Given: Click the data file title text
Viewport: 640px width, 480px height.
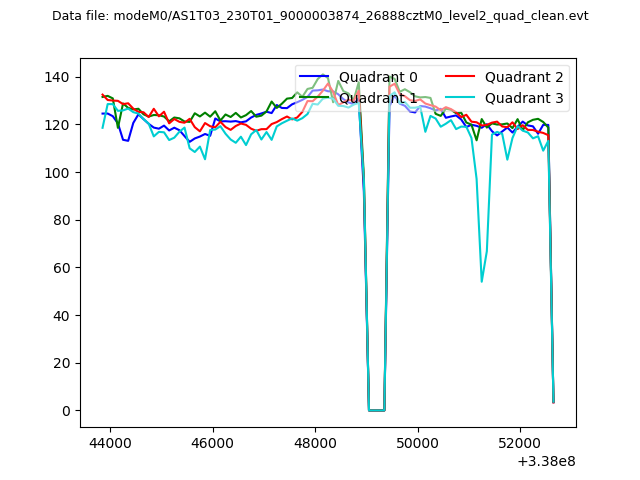Looking at the screenshot, I should pyautogui.click(x=320, y=16).
